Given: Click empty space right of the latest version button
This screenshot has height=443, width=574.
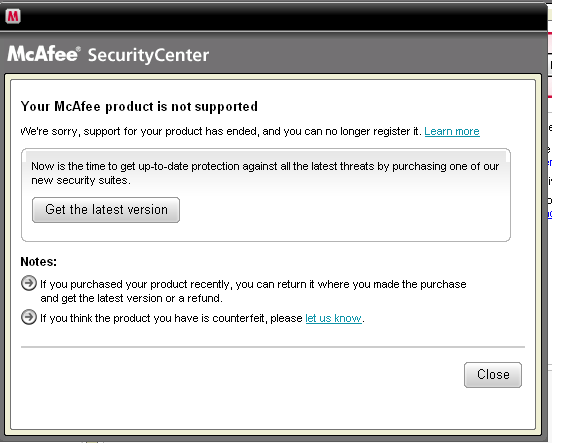Looking at the screenshot, I should 344,211.
